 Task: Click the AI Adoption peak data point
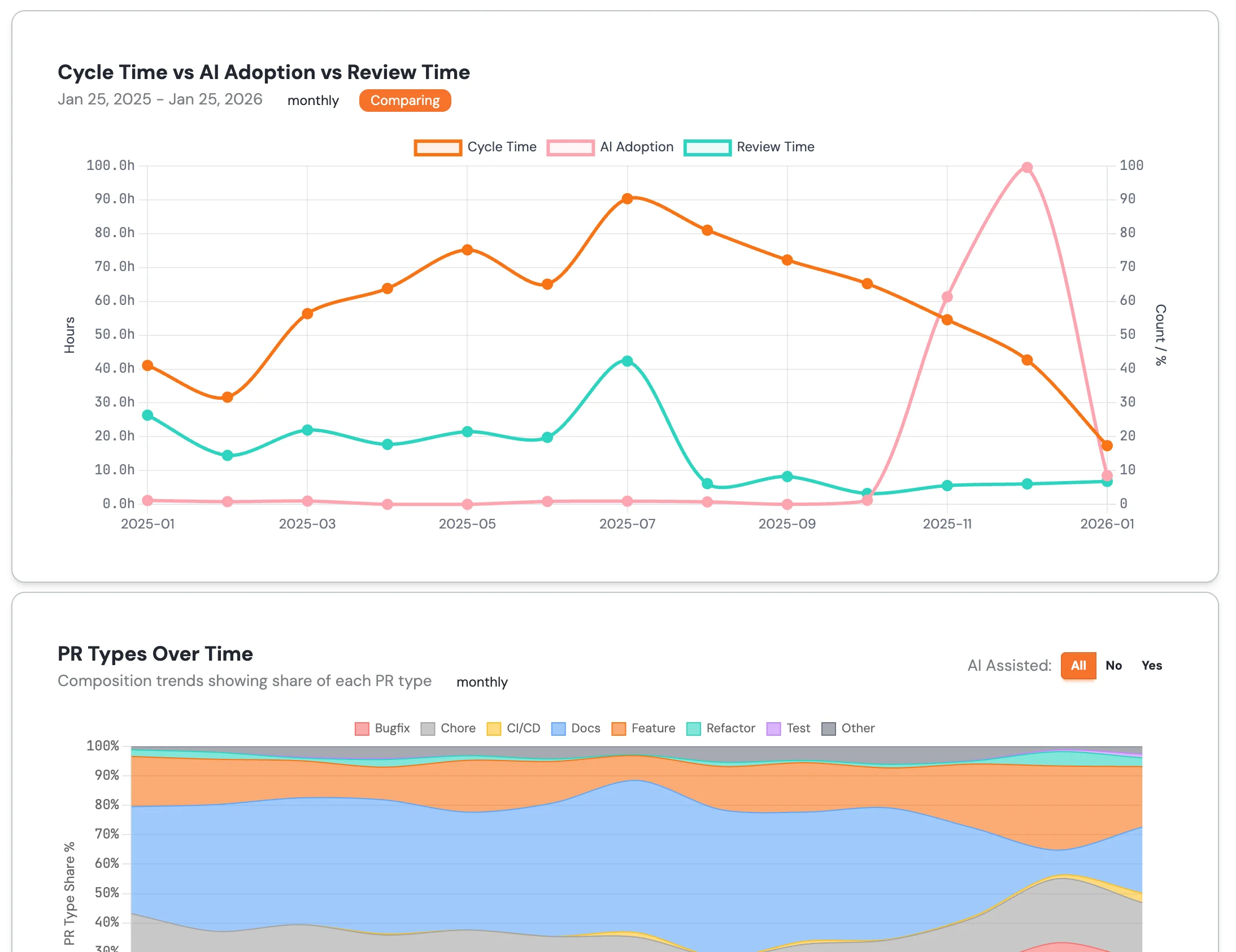(x=1026, y=168)
